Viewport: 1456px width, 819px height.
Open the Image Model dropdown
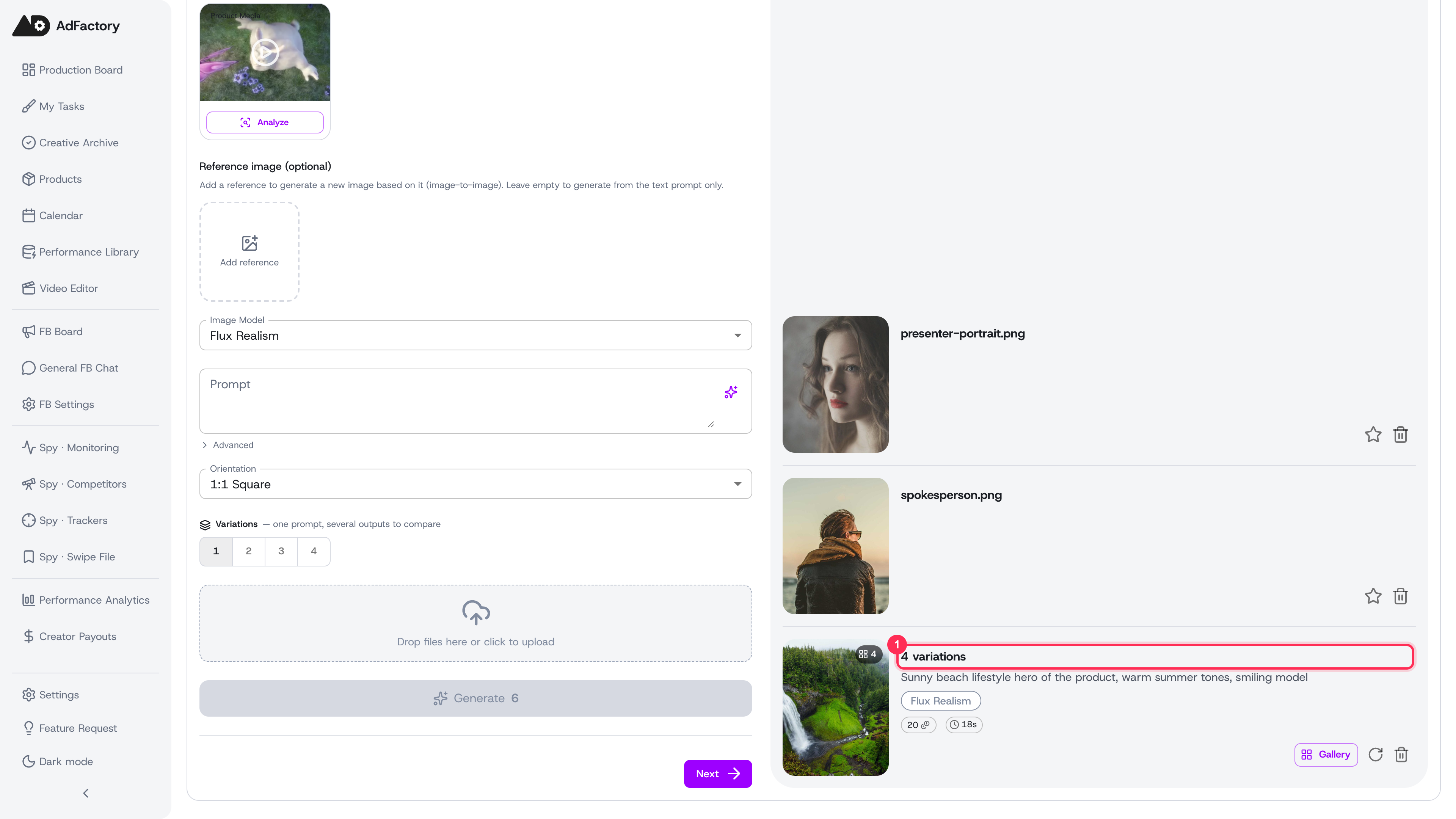pos(475,336)
